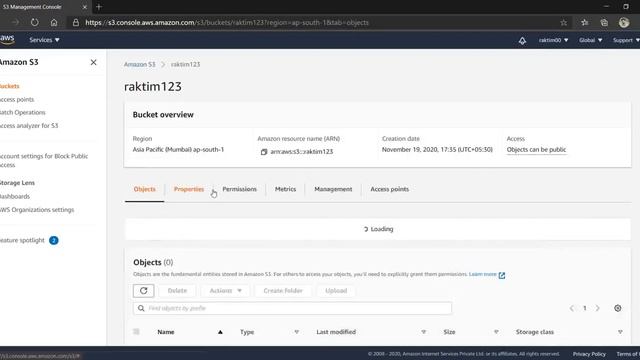View site info via padlock icon
Screen dimensions: 640x360
pos(76,22)
